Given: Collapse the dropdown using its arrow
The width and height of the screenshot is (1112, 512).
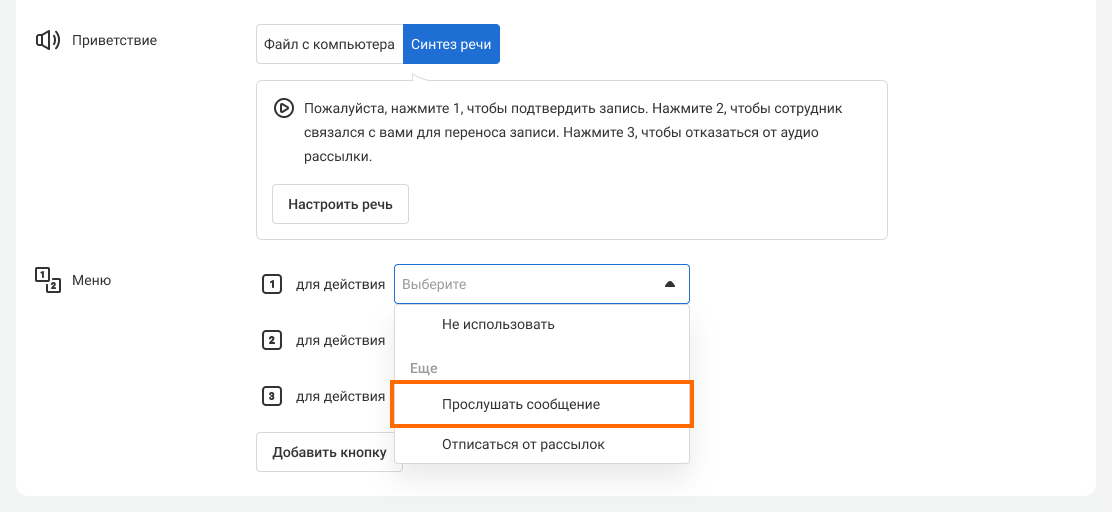Looking at the screenshot, I should coord(670,284).
